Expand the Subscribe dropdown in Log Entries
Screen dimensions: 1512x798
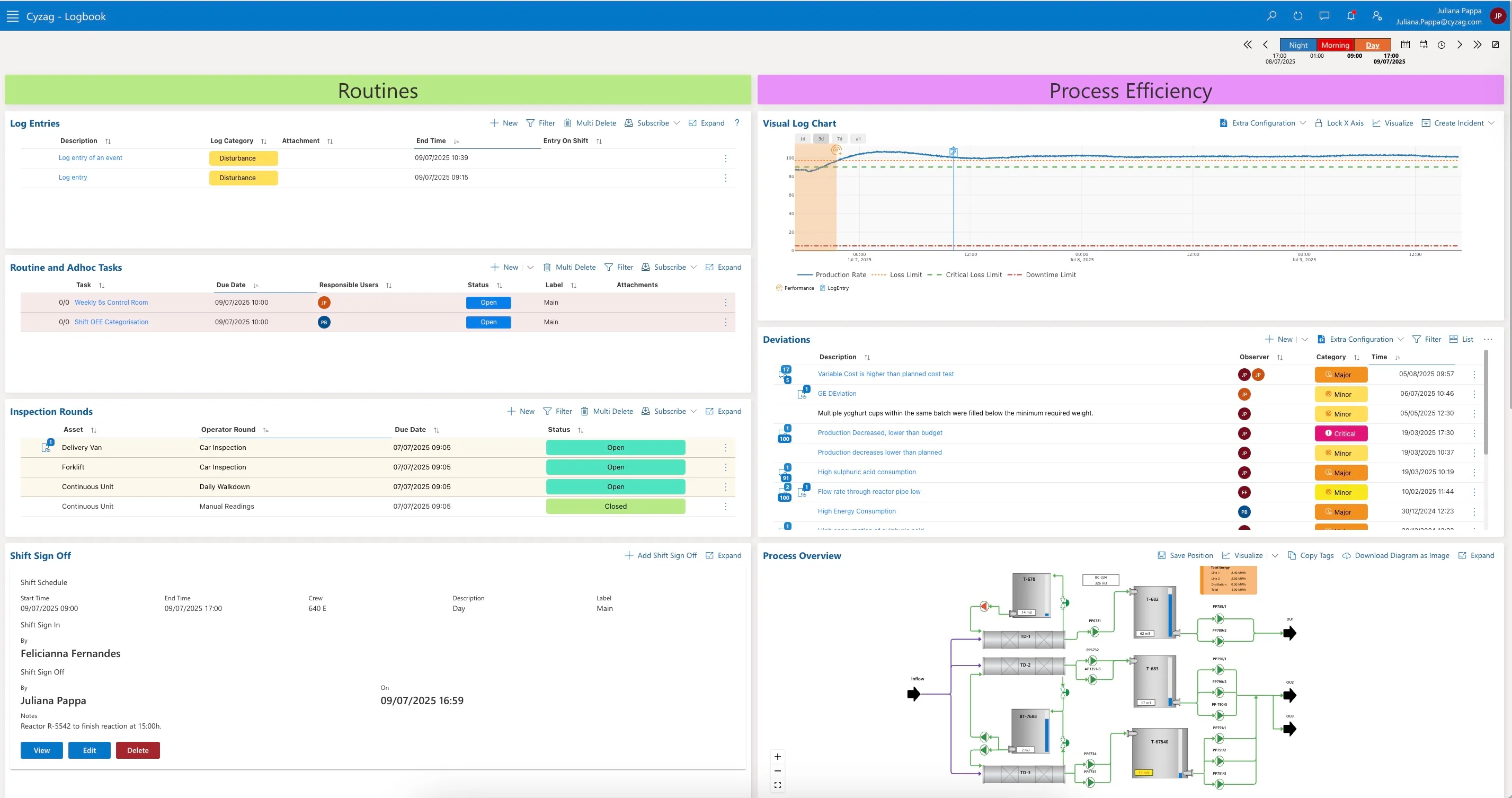677,123
